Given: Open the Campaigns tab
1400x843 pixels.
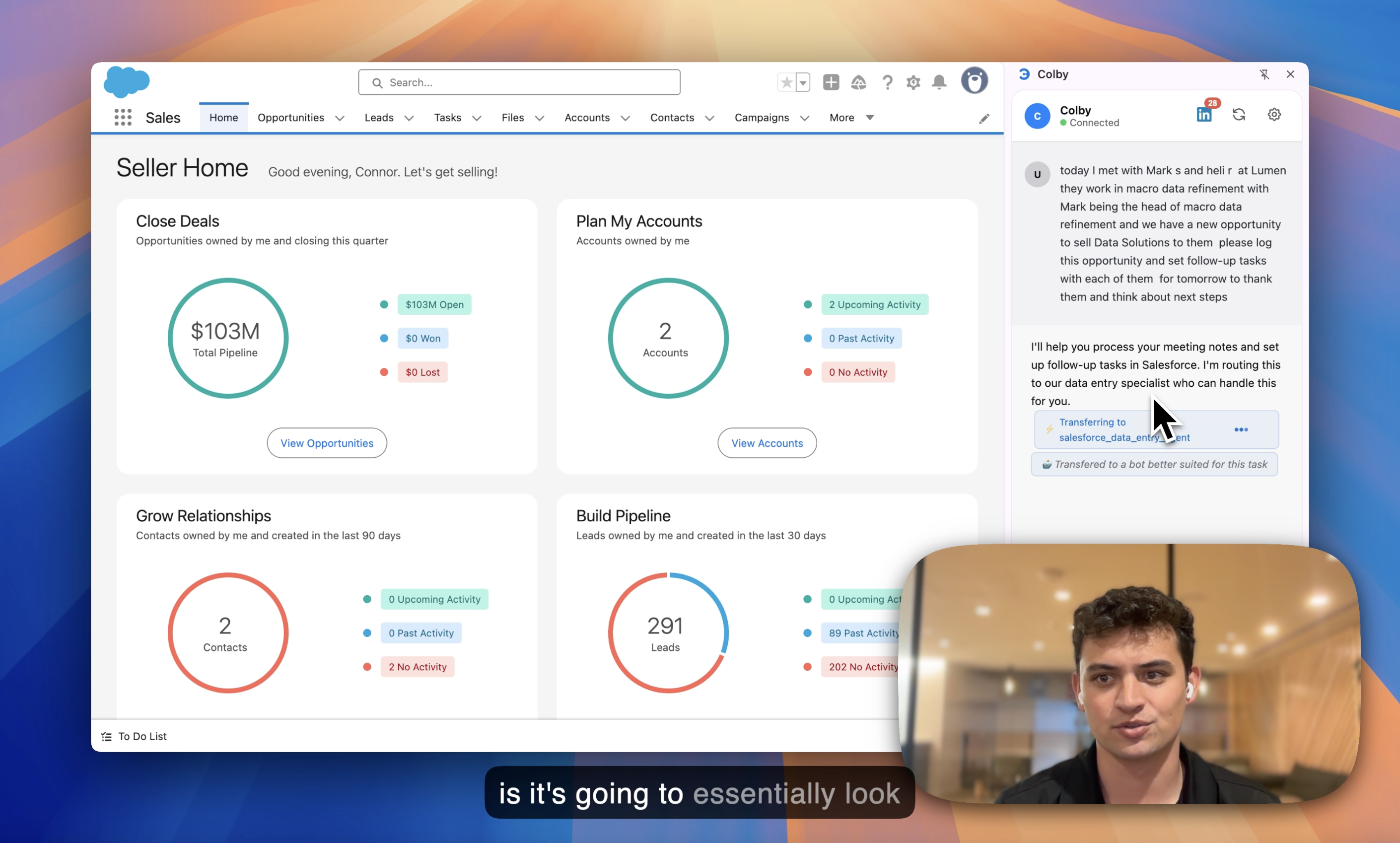Looking at the screenshot, I should coord(762,118).
